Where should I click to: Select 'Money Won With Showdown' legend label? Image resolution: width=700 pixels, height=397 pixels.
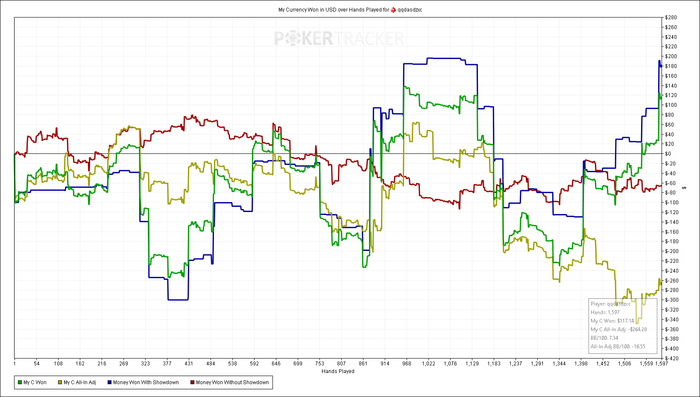tap(146, 382)
